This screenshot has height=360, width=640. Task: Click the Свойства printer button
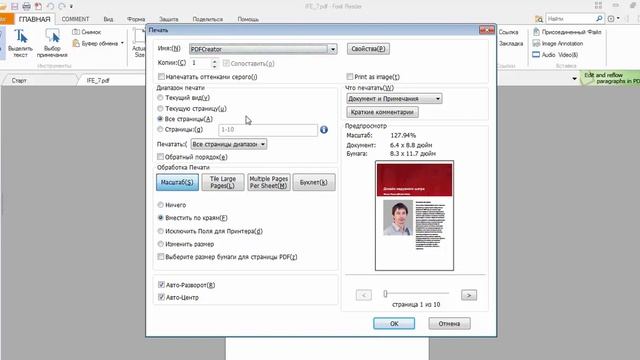(x=368, y=49)
